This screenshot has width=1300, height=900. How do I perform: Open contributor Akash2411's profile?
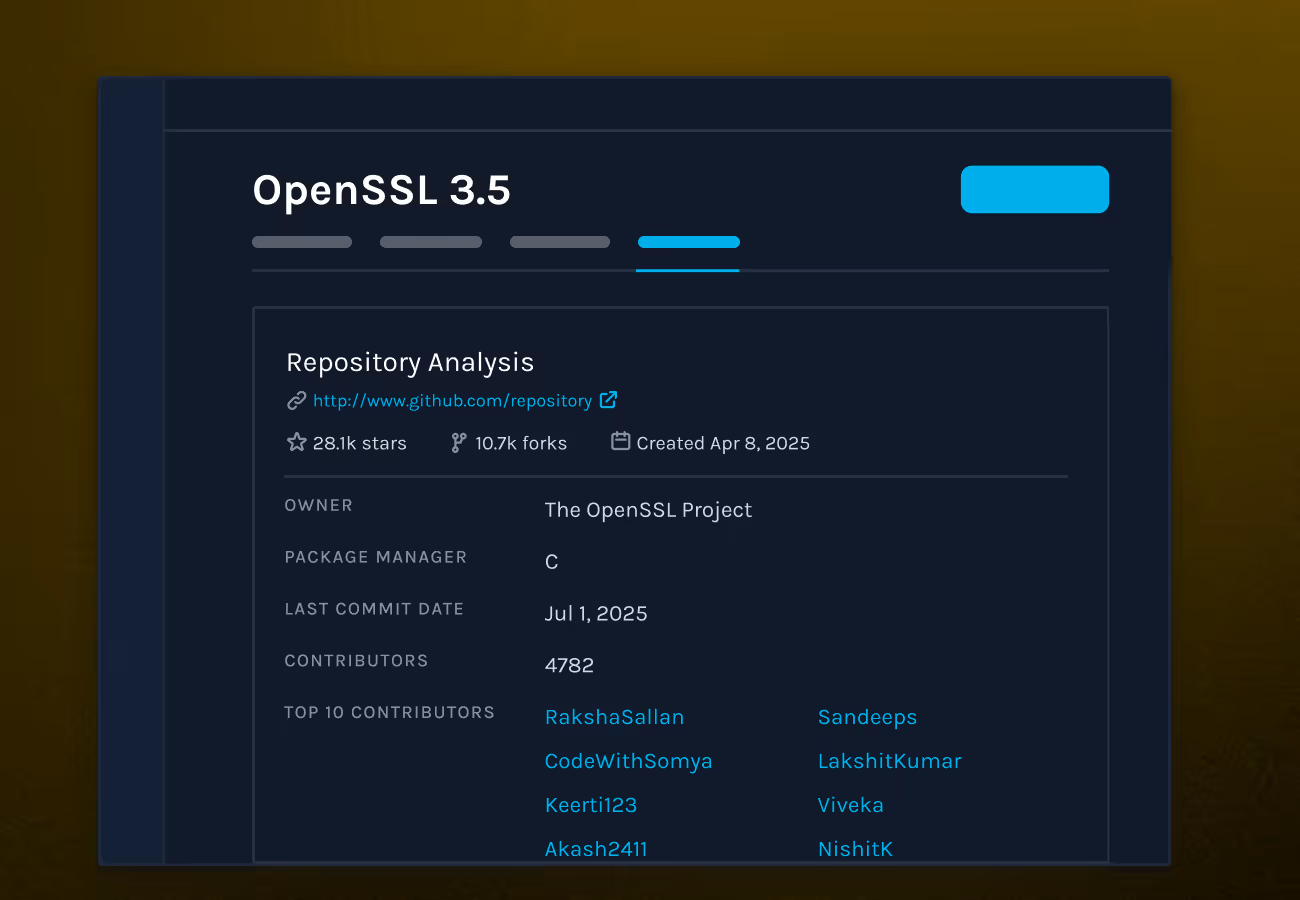(596, 849)
